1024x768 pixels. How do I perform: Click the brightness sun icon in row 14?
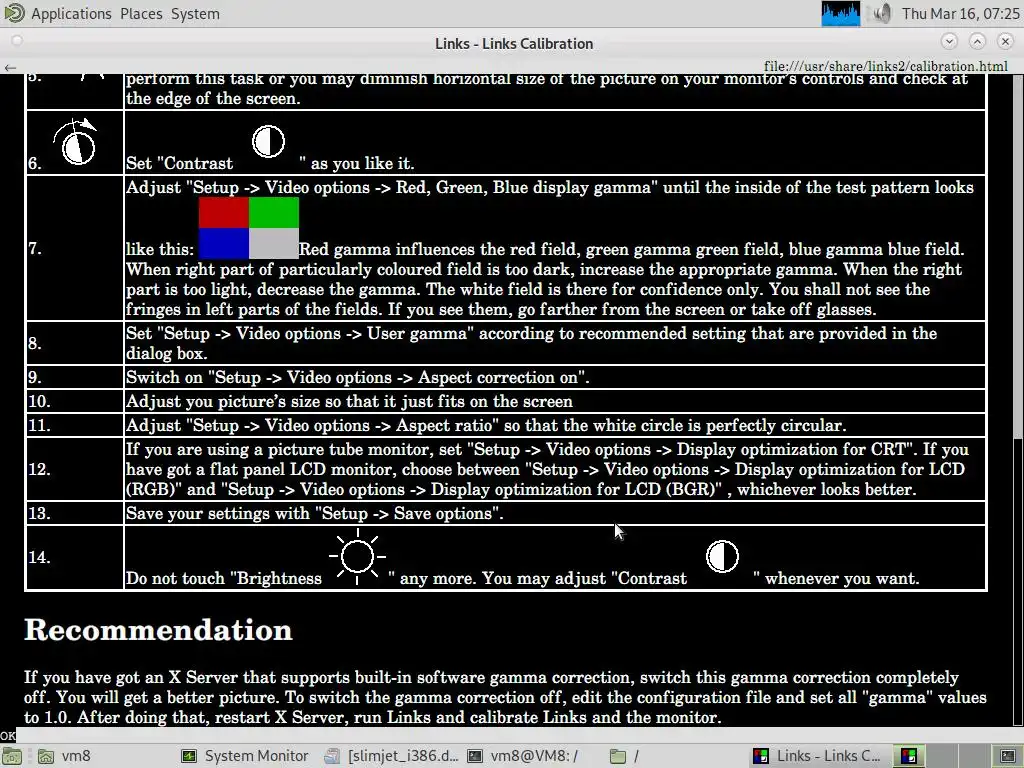357,557
